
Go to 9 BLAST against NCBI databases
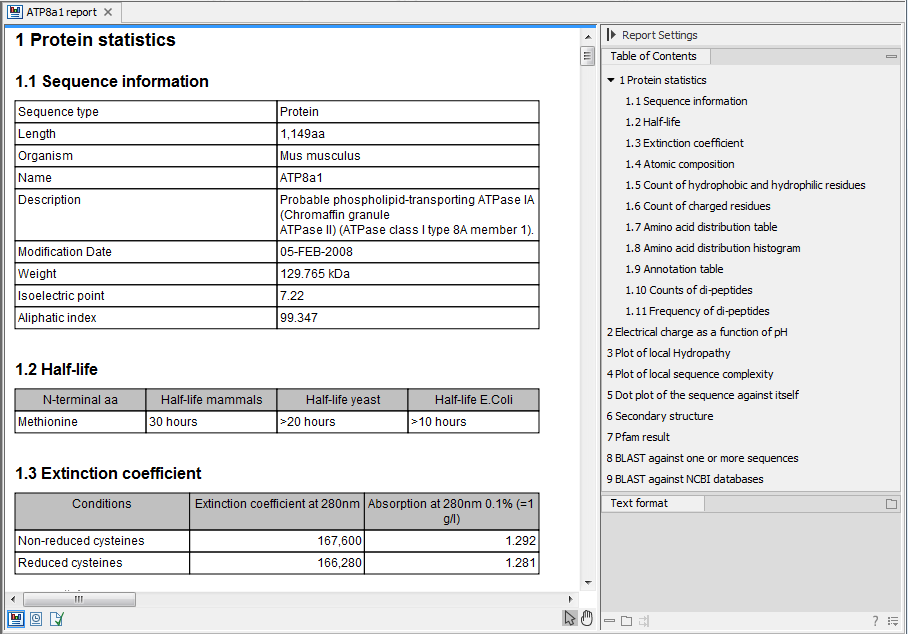[685, 479]
